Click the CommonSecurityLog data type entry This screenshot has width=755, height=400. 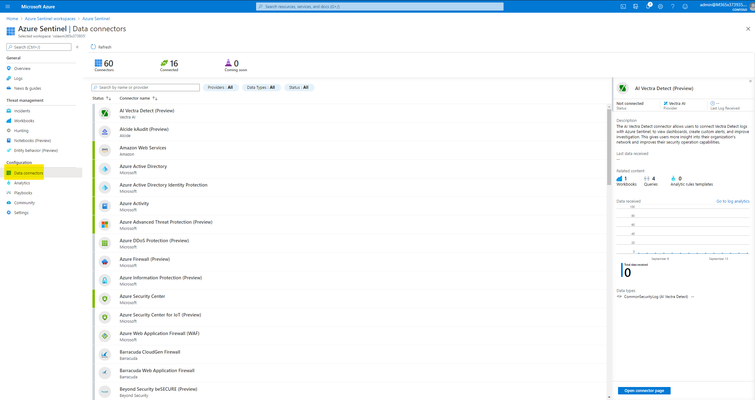click(x=655, y=297)
